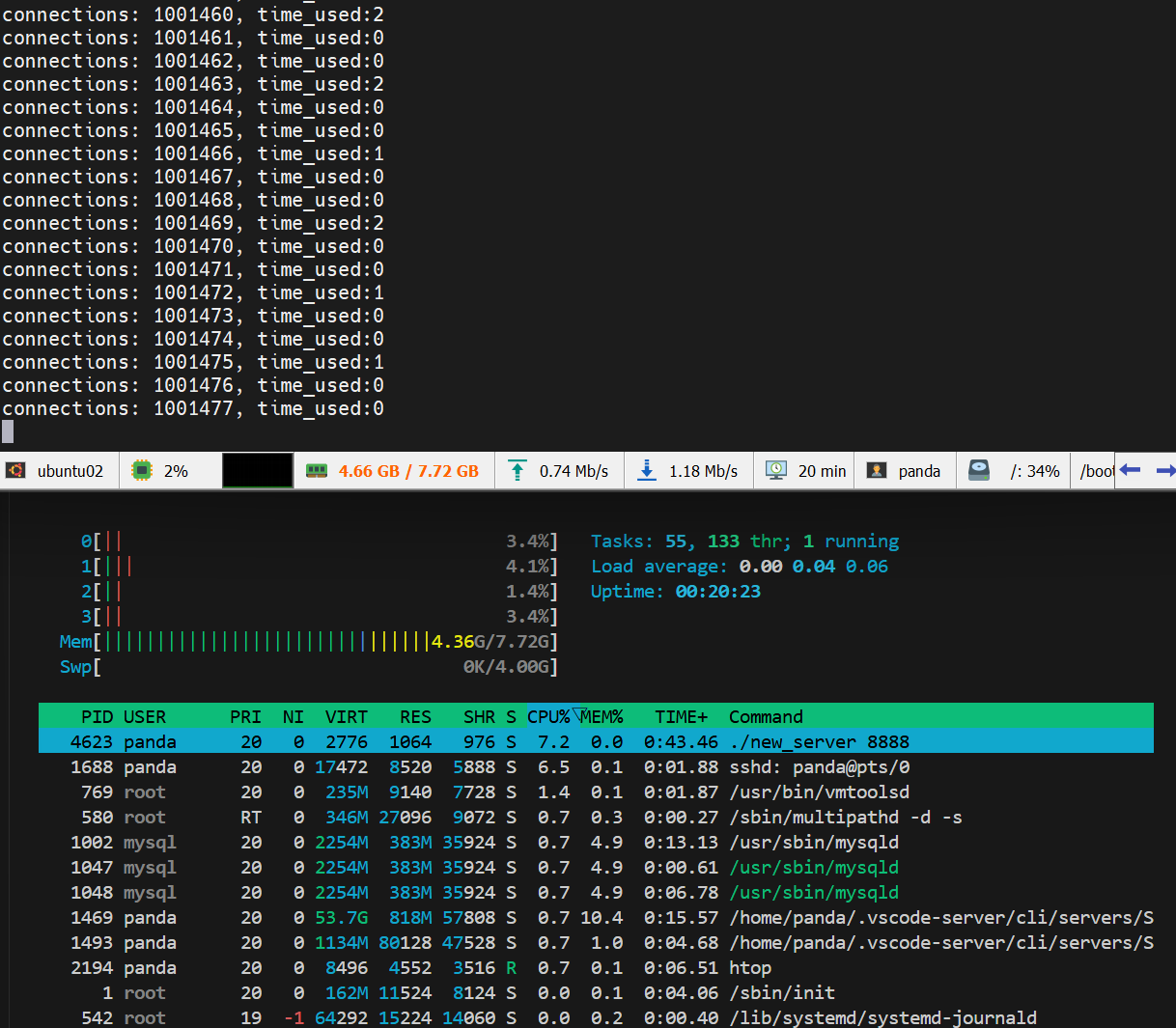The height and width of the screenshot is (1028, 1176).
Task: Sort htop by the USER column header
Action: 145,716
